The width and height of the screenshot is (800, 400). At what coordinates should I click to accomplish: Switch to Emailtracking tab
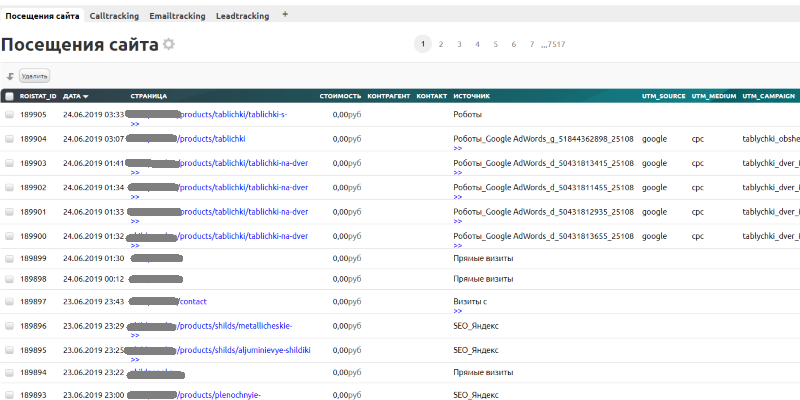(178, 16)
